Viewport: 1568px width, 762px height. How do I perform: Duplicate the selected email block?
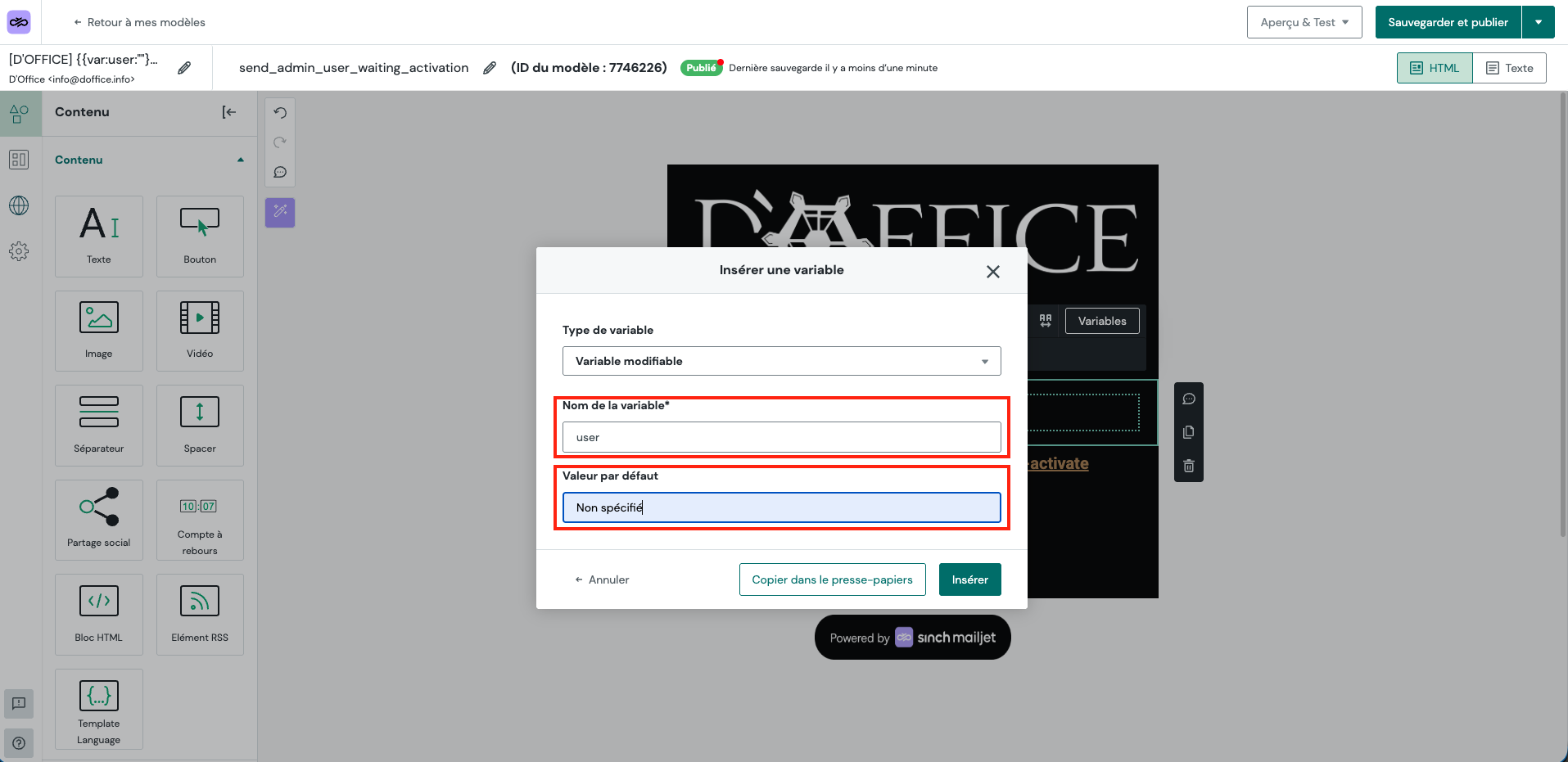pyautogui.click(x=1188, y=431)
